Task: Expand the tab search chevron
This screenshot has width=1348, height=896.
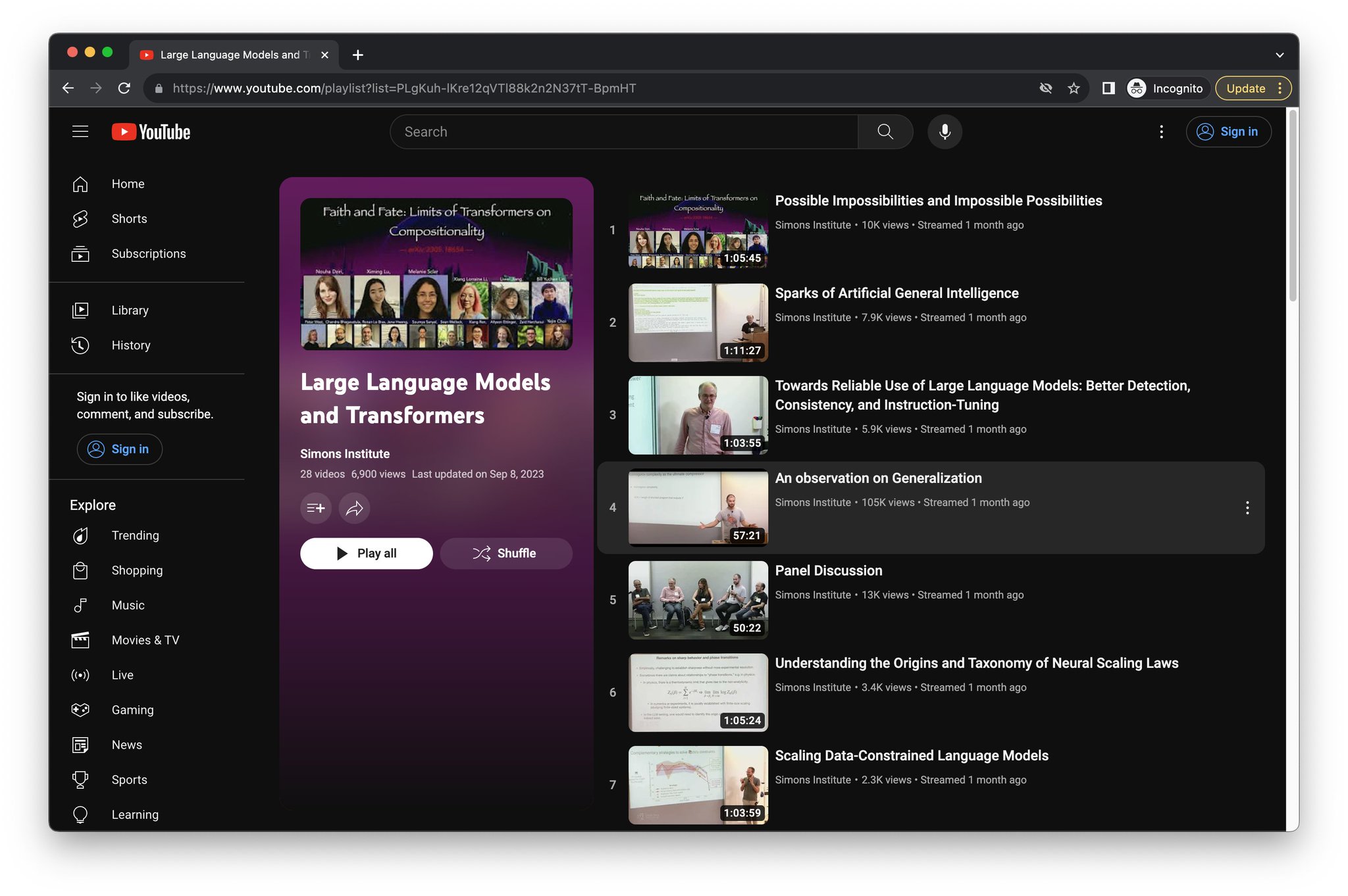Action: coord(1280,55)
